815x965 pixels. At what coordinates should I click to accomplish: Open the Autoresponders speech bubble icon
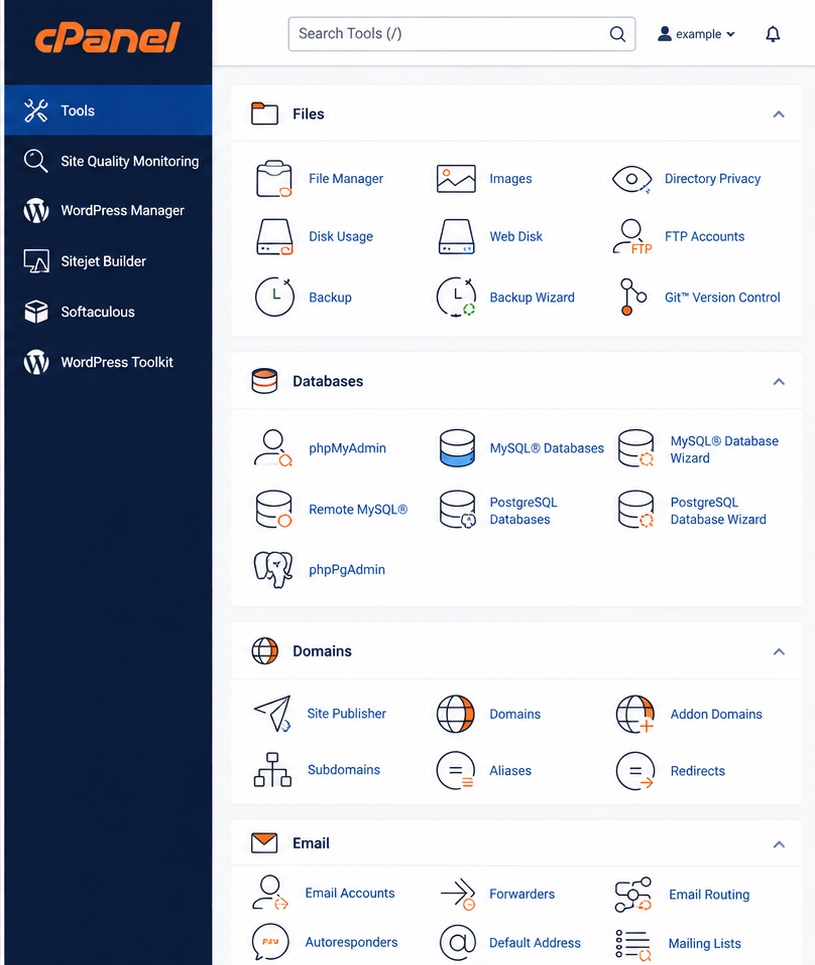click(x=270, y=942)
